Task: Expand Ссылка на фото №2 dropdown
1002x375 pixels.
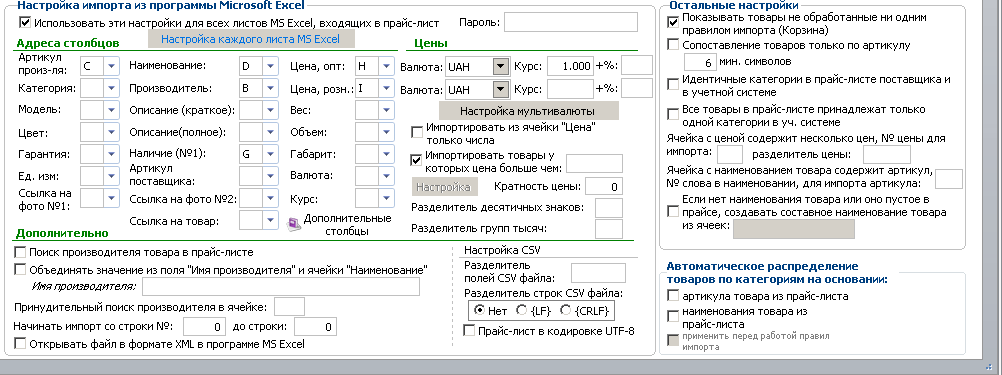Action: (270, 199)
